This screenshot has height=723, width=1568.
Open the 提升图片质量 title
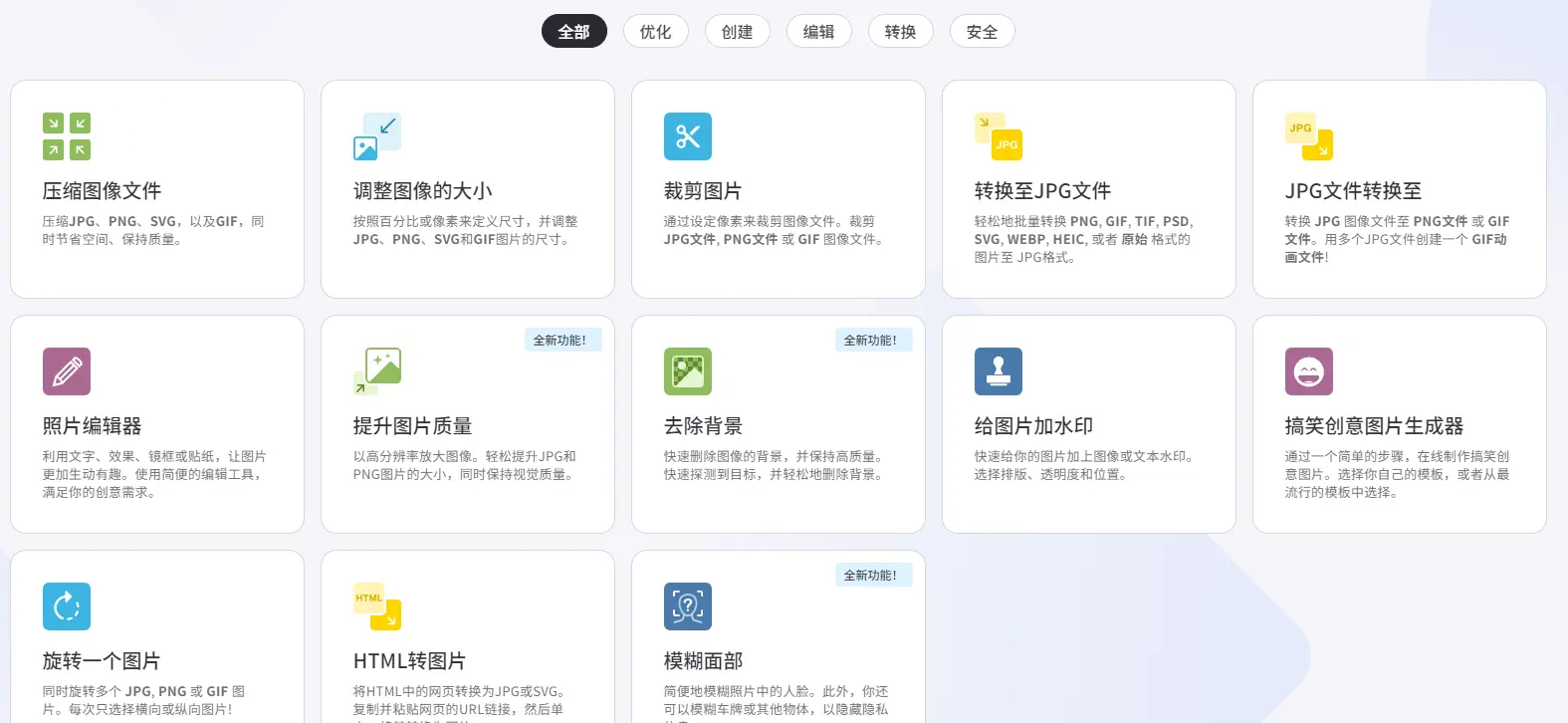(412, 426)
